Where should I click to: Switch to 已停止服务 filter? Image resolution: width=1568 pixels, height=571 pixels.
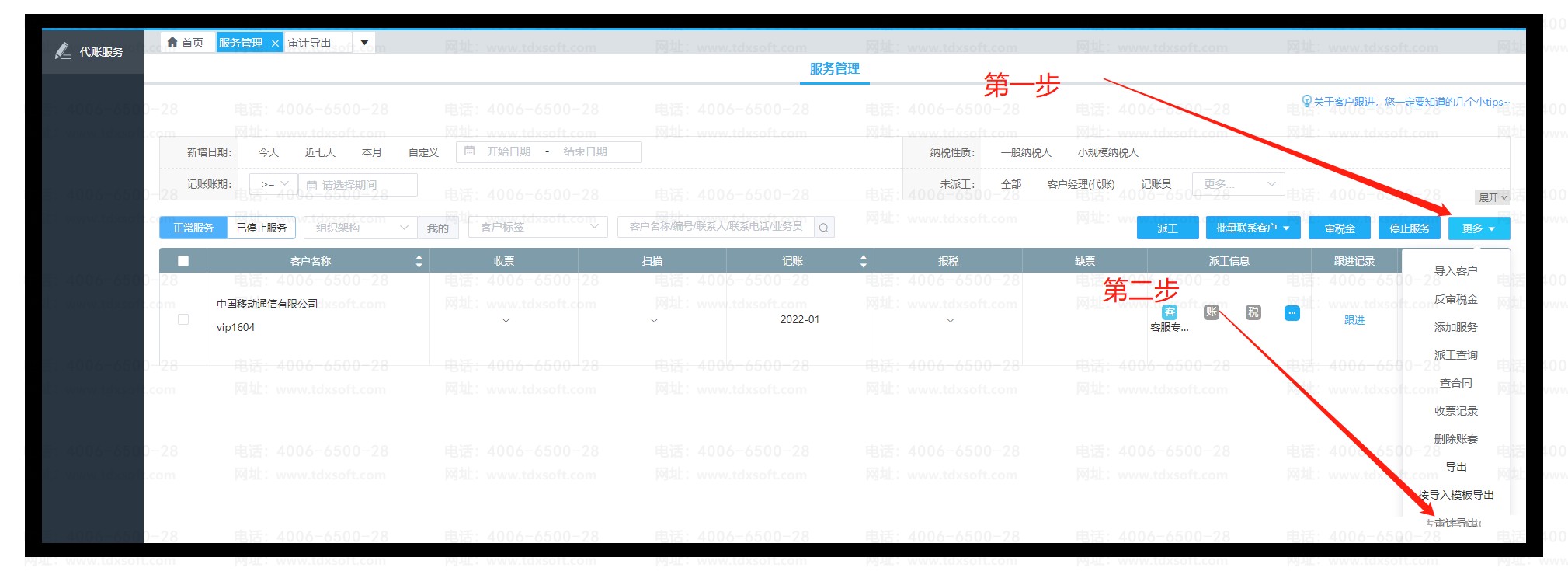coord(261,228)
